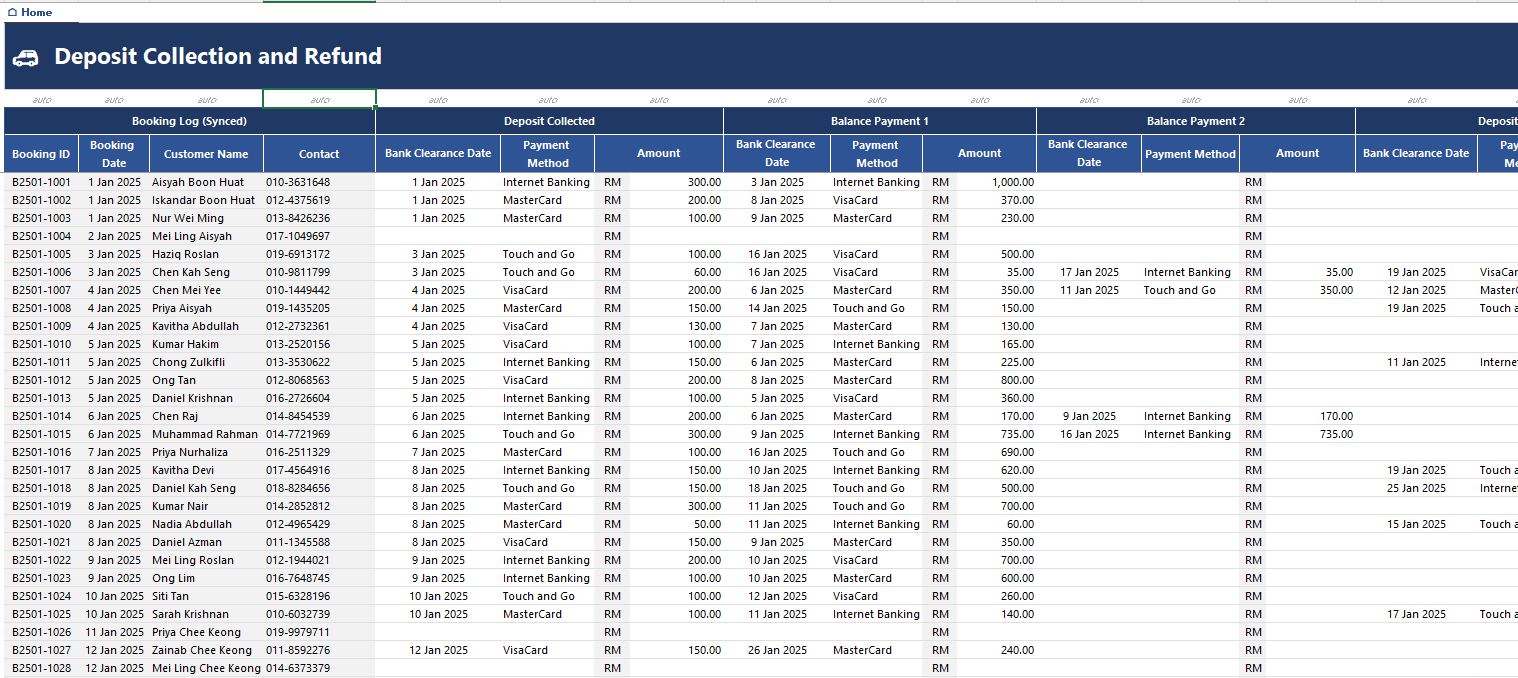The height and width of the screenshot is (678, 1518).
Task: Click the 165.00 amount cell
Action: point(1018,344)
